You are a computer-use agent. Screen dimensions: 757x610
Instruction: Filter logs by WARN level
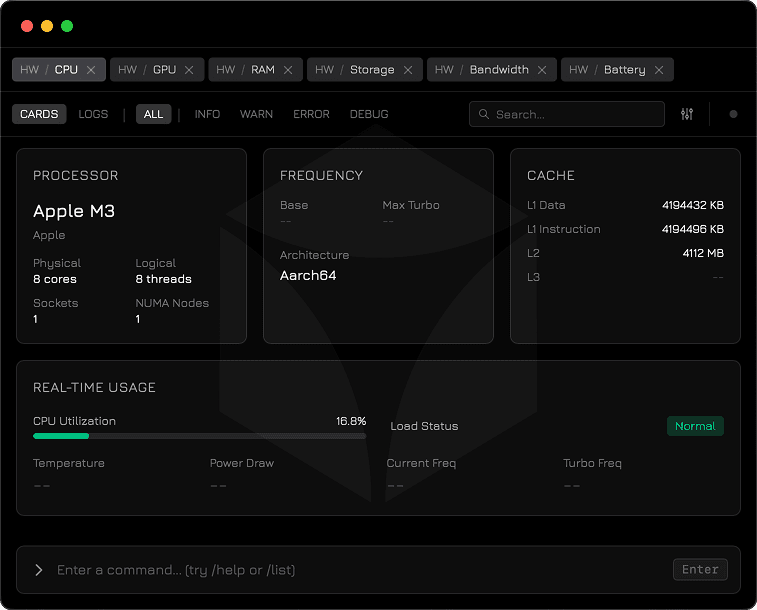[x=256, y=114]
